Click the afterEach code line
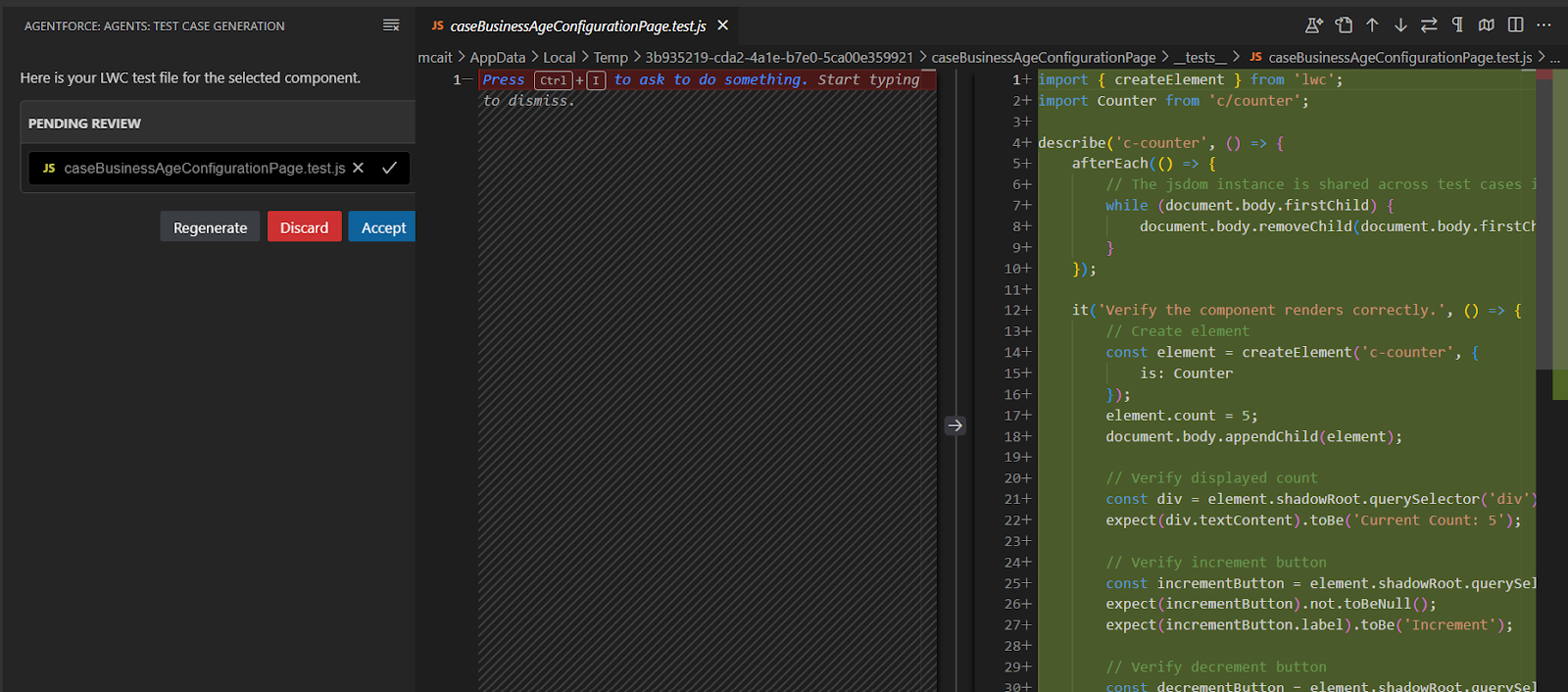Viewport: 1568px width, 692px height. 1144,164
